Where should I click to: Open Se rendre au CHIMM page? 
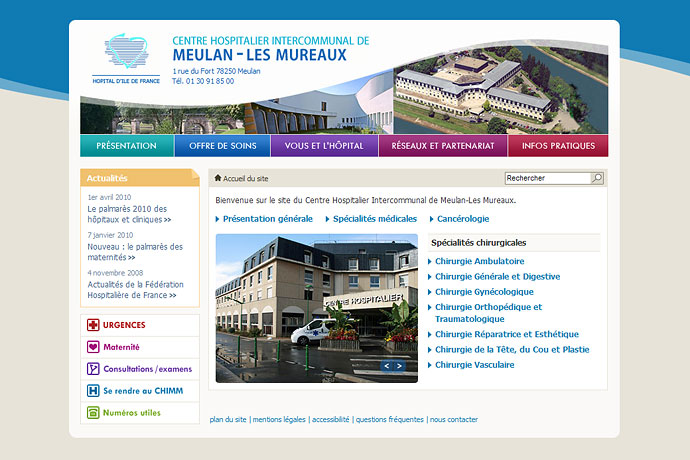point(143,390)
